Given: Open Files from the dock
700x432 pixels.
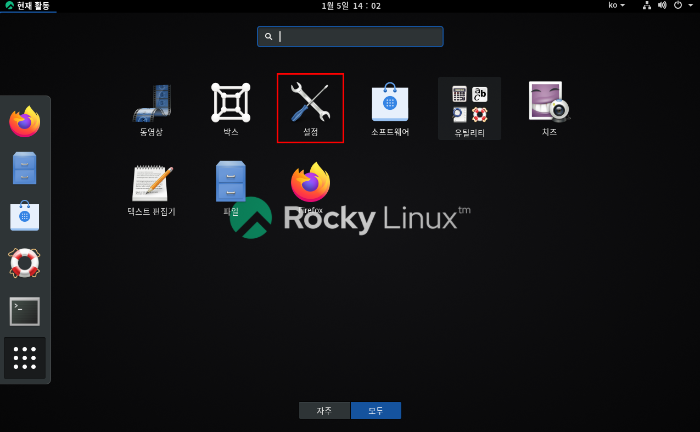Looking at the screenshot, I should coord(25,168).
